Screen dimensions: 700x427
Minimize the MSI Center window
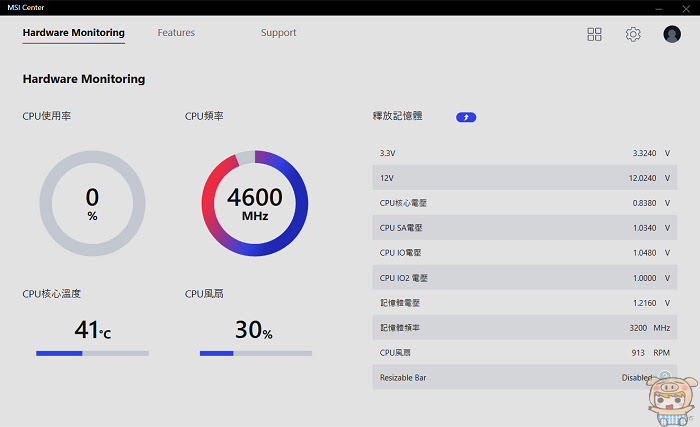658,8
